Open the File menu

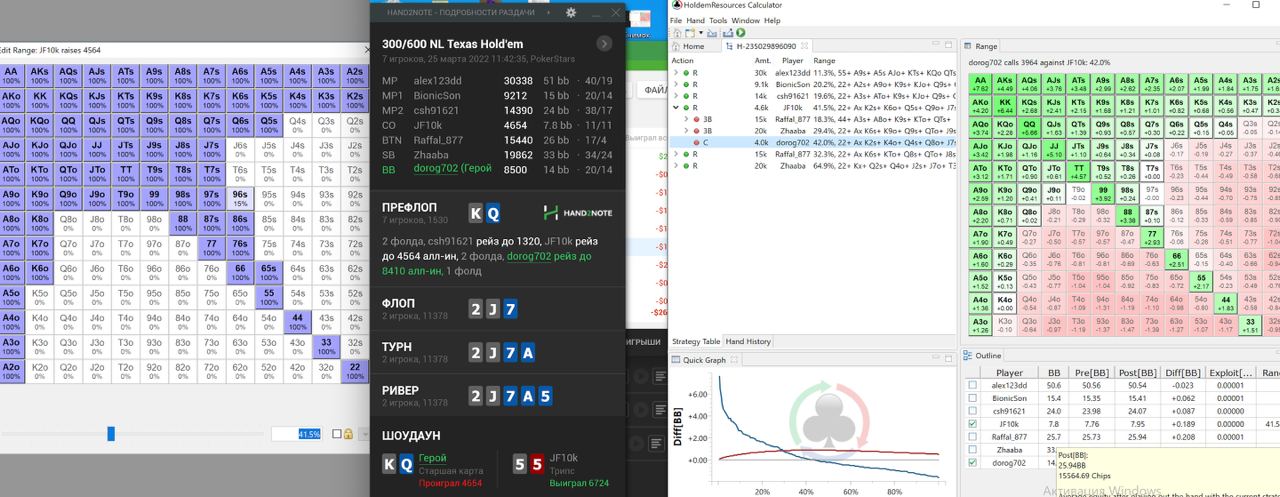click(x=676, y=20)
